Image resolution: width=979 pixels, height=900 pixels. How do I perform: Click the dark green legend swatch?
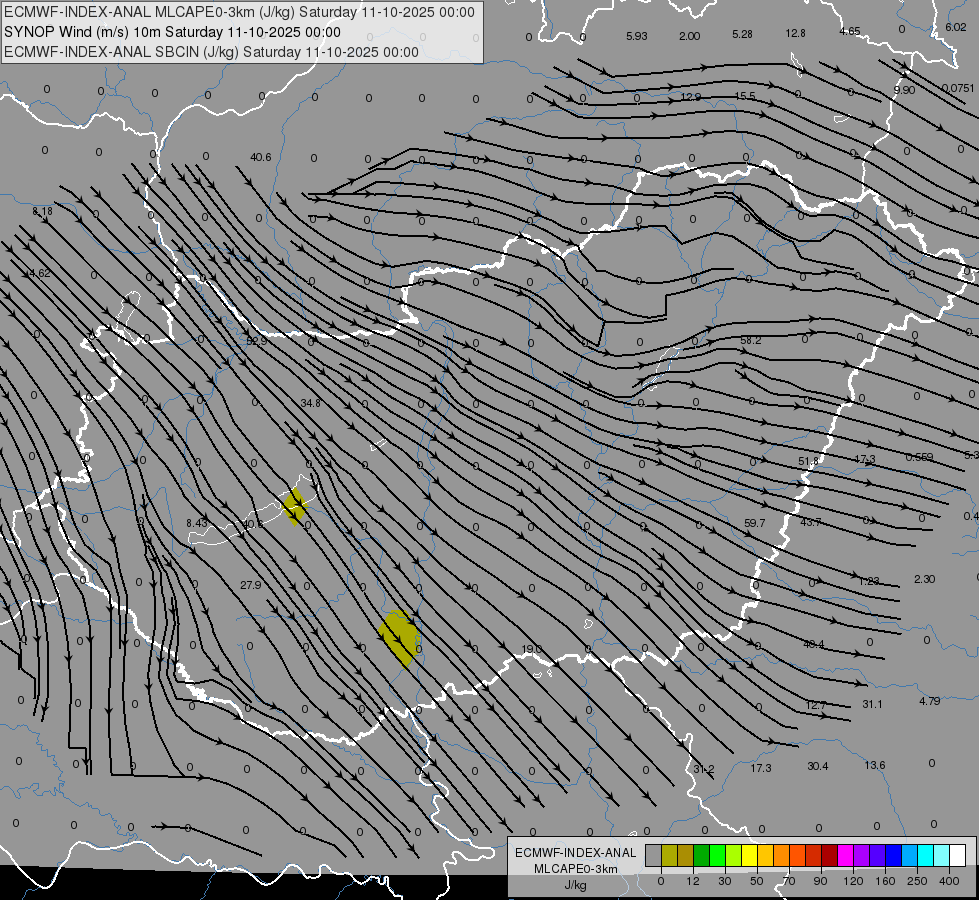coord(701,855)
